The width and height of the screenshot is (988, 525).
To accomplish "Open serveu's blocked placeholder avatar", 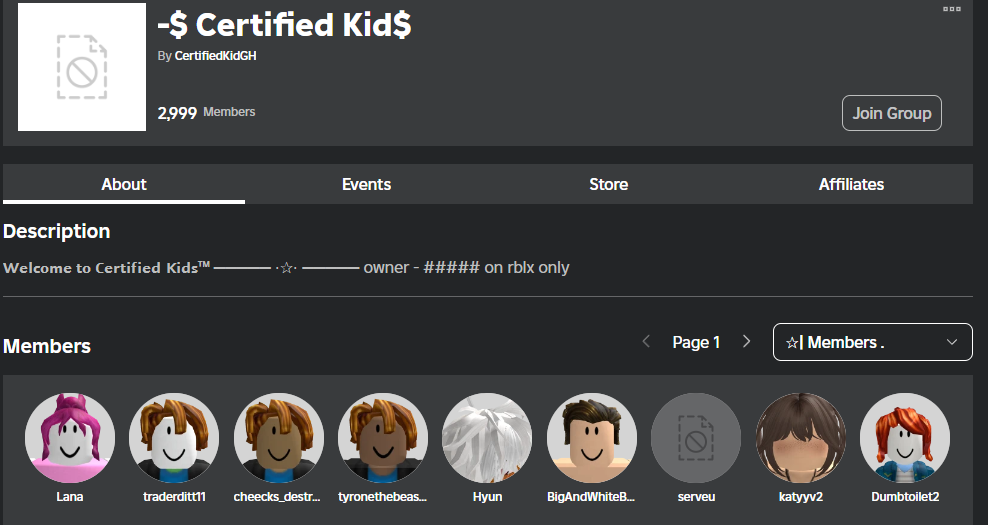I will 696,438.
